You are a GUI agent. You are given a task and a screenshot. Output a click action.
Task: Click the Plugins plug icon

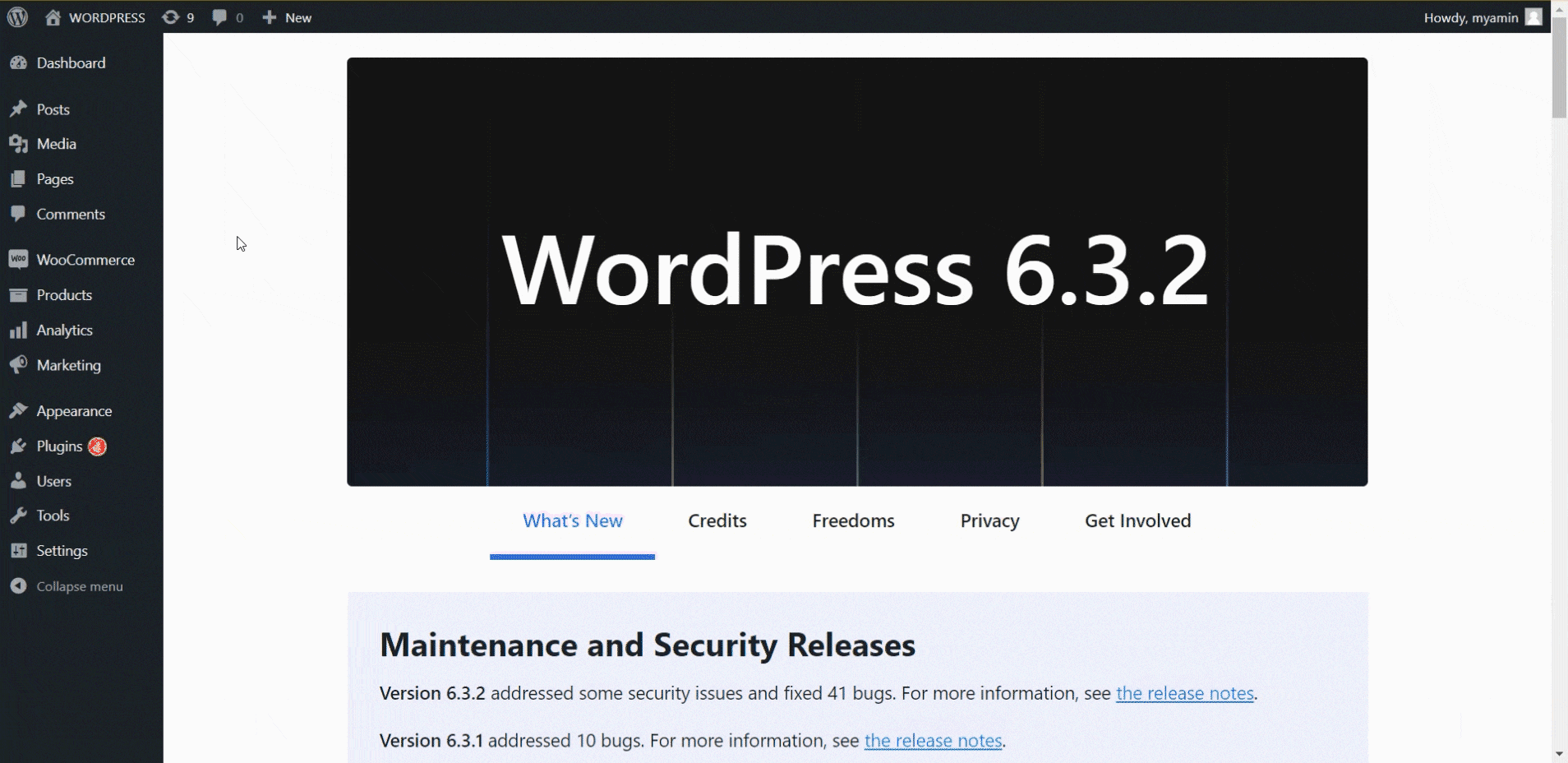point(18,446)
